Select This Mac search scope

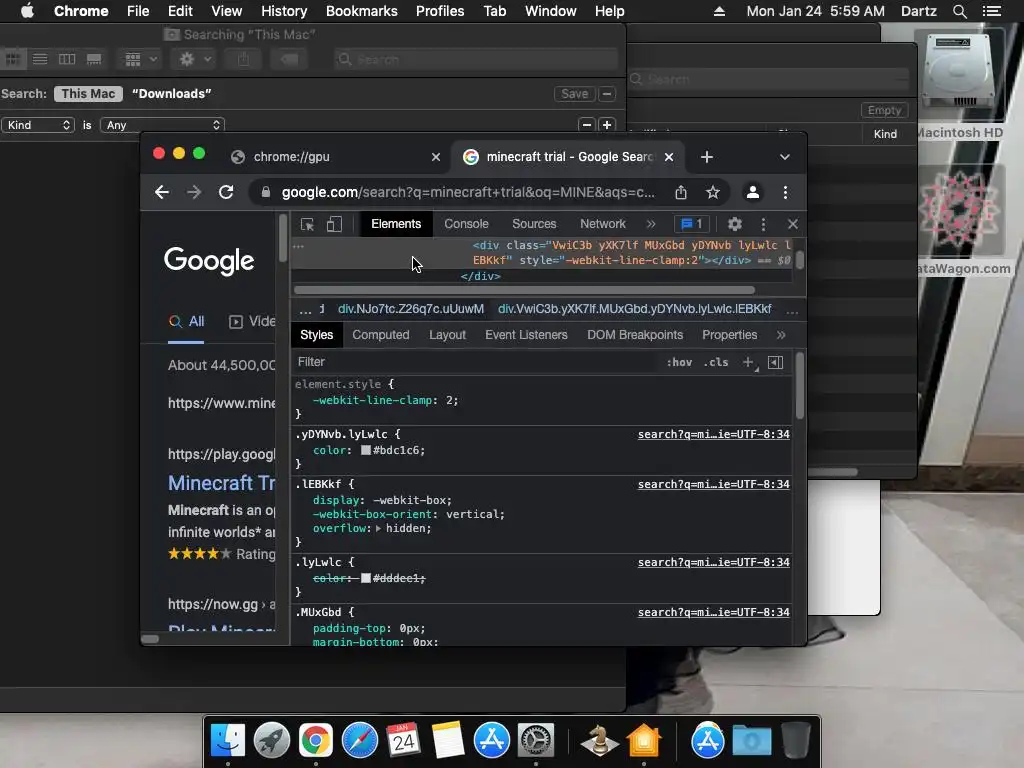click(x=88, y=94)
